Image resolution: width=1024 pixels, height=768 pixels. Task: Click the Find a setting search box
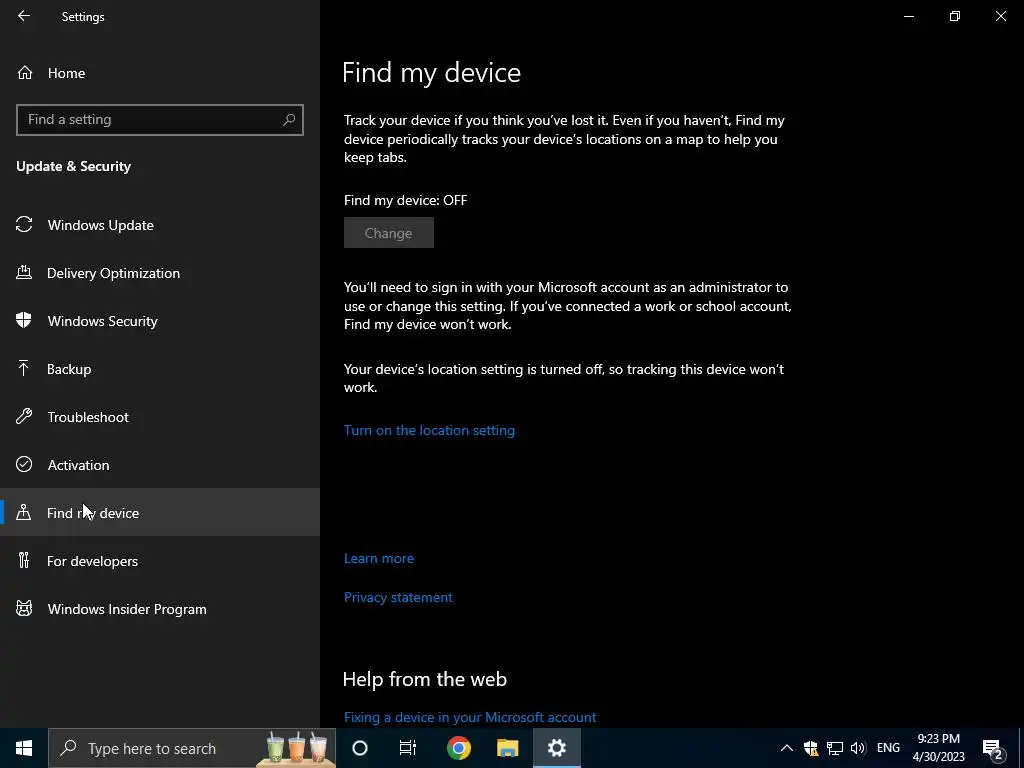click(159, 120)
